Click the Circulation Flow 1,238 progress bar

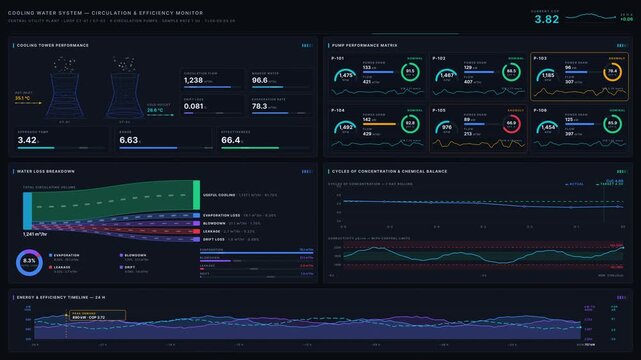click(213, 87)
